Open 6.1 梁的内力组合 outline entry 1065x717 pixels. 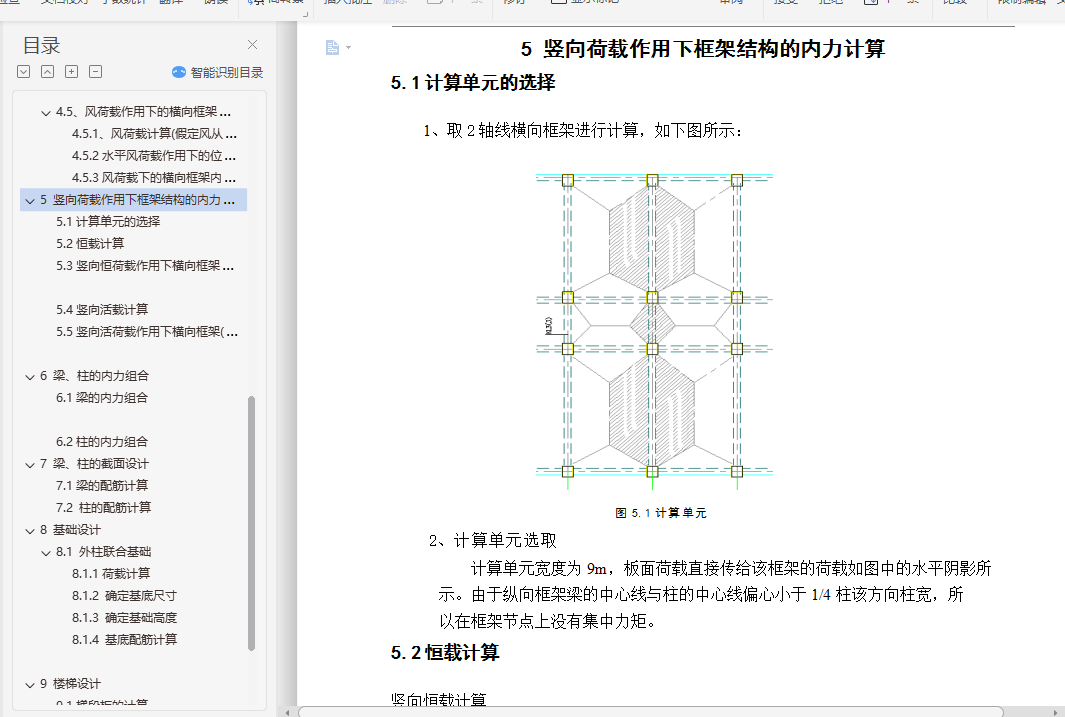(x=102, y=397)
